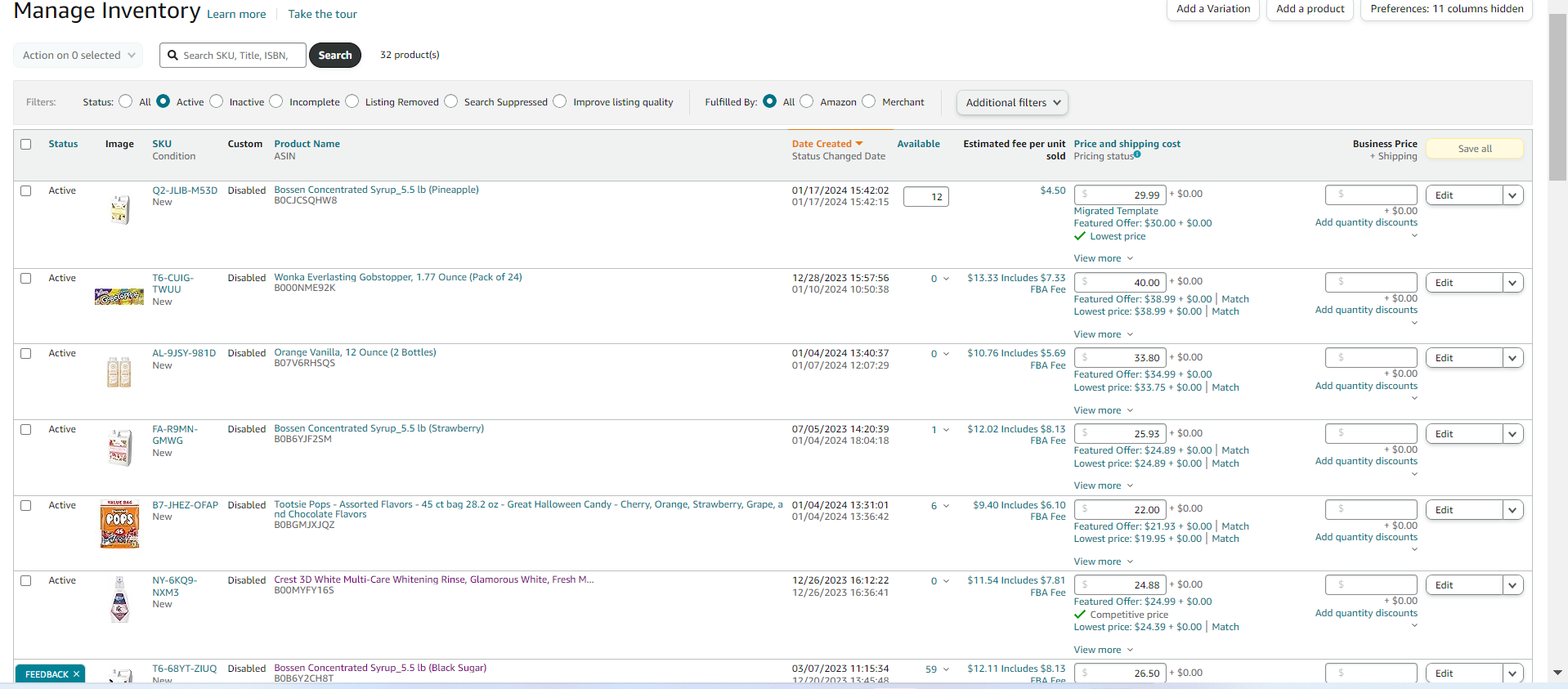1568x689 pixels.
Task: Click the Search button
Action: click(335, 56)
